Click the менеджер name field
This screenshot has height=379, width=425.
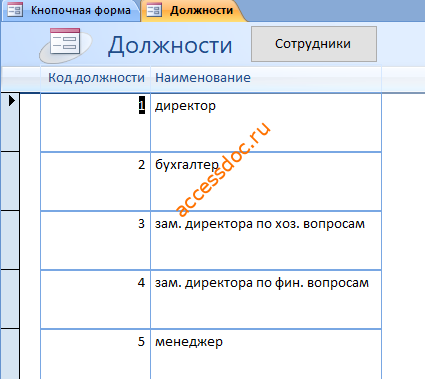(x=266, y=354)
